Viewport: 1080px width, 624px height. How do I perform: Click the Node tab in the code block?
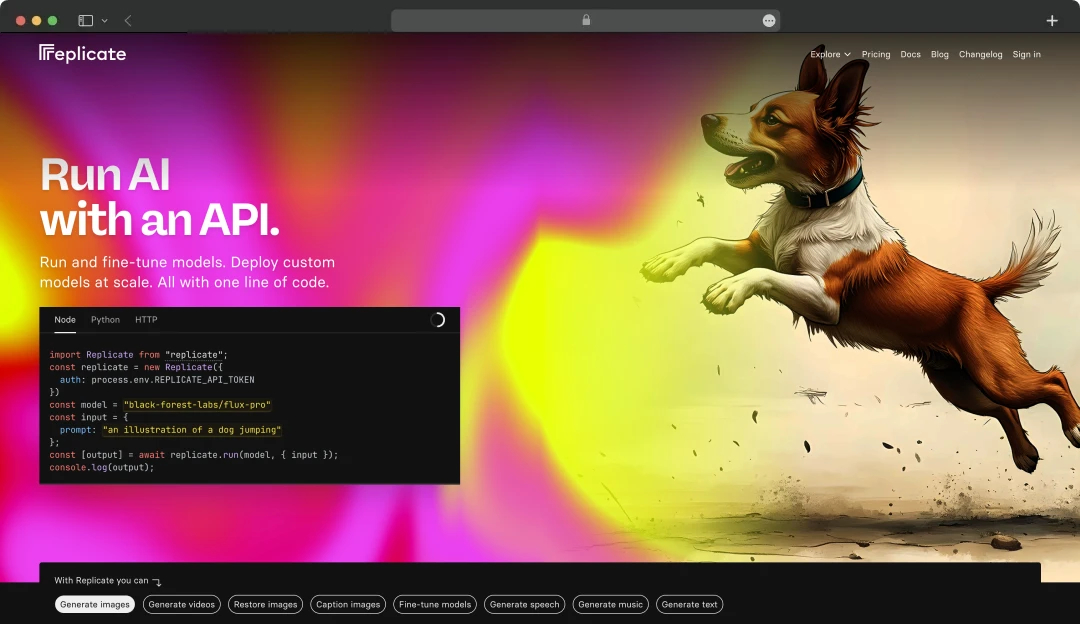point(64,319)
